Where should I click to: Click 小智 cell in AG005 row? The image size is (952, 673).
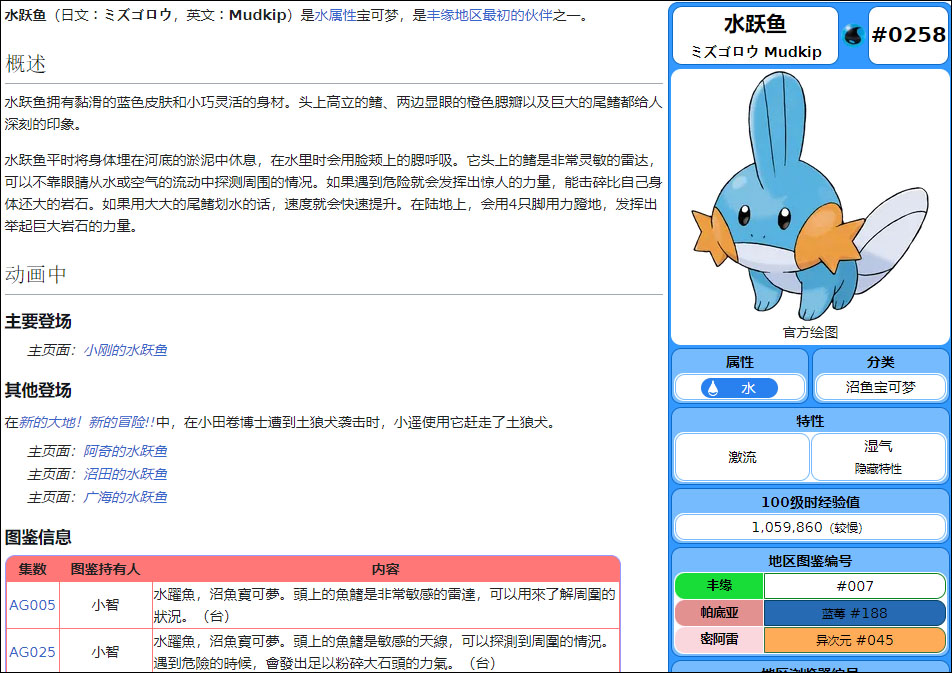(x=105, y=605)
